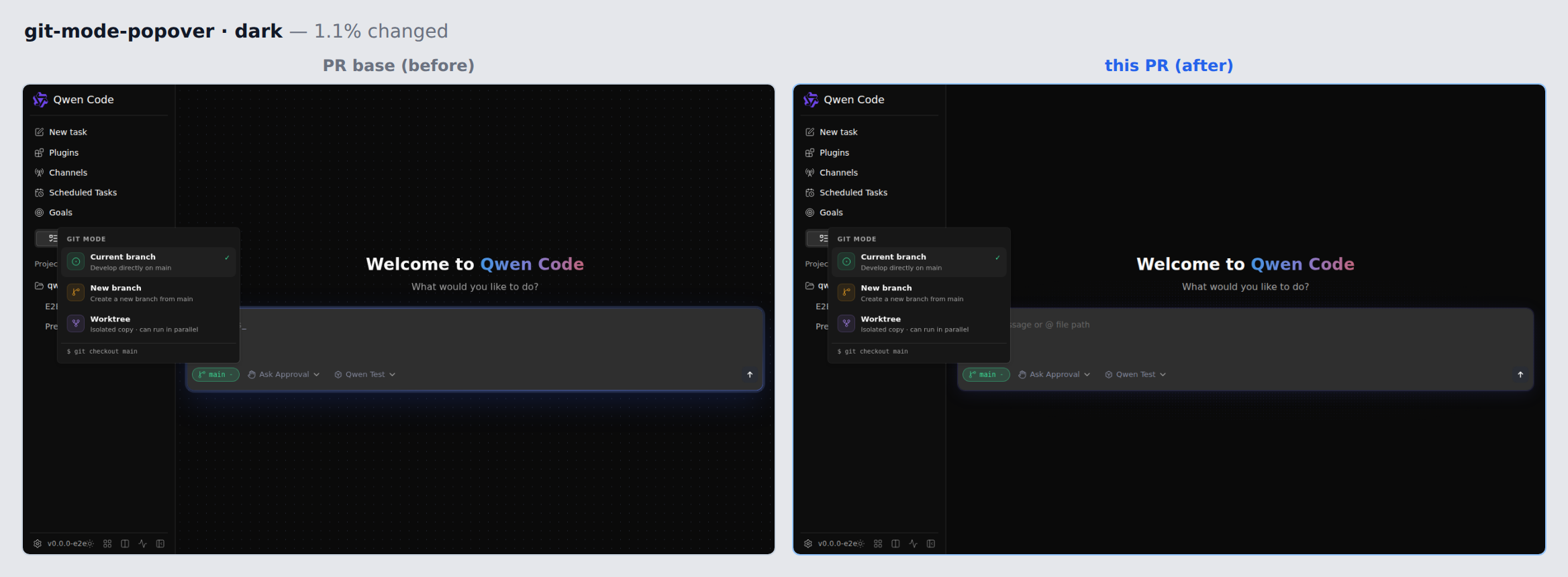1568x577 pixels.
Task: Click the orange New branch icon in after screenshot
Action: tap(846, 293)
